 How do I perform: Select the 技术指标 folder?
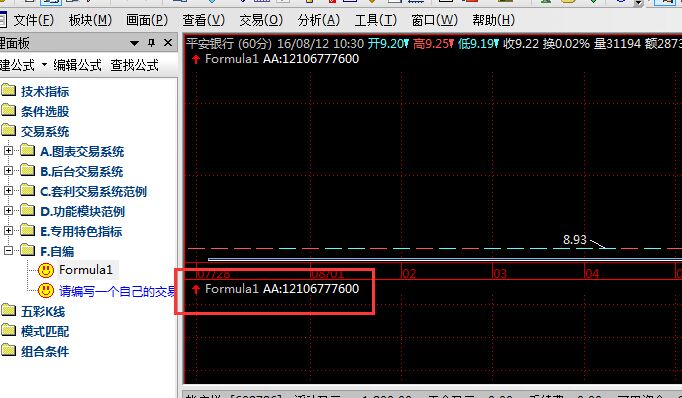pos(45,91)
